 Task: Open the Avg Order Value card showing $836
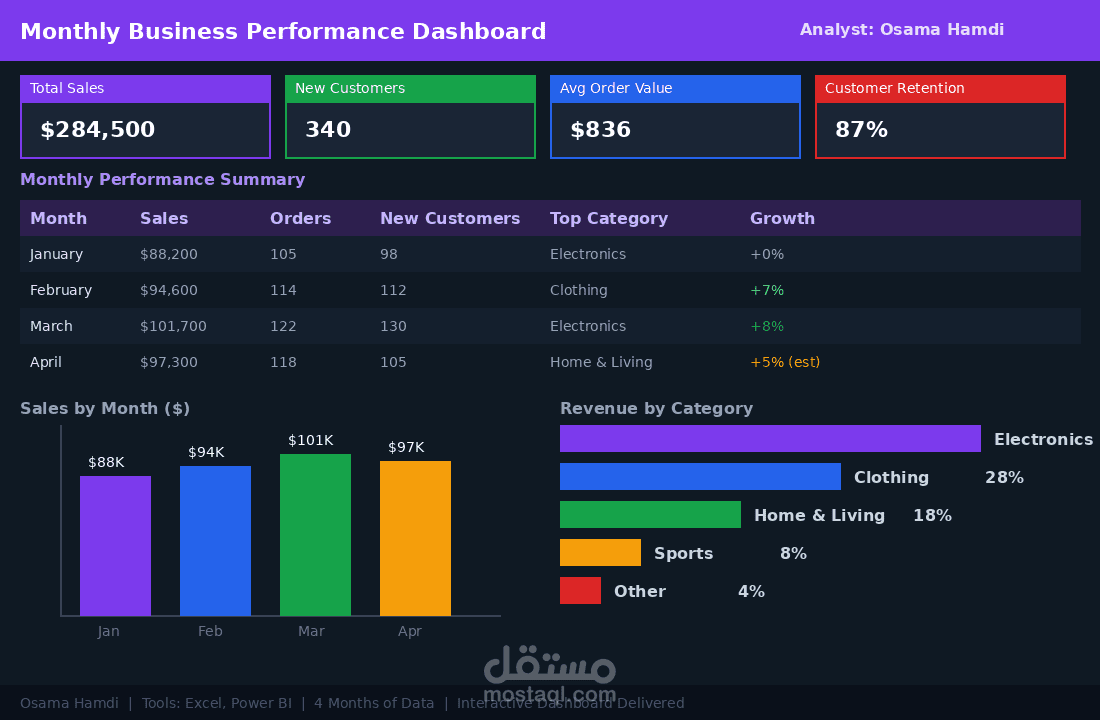676,116
